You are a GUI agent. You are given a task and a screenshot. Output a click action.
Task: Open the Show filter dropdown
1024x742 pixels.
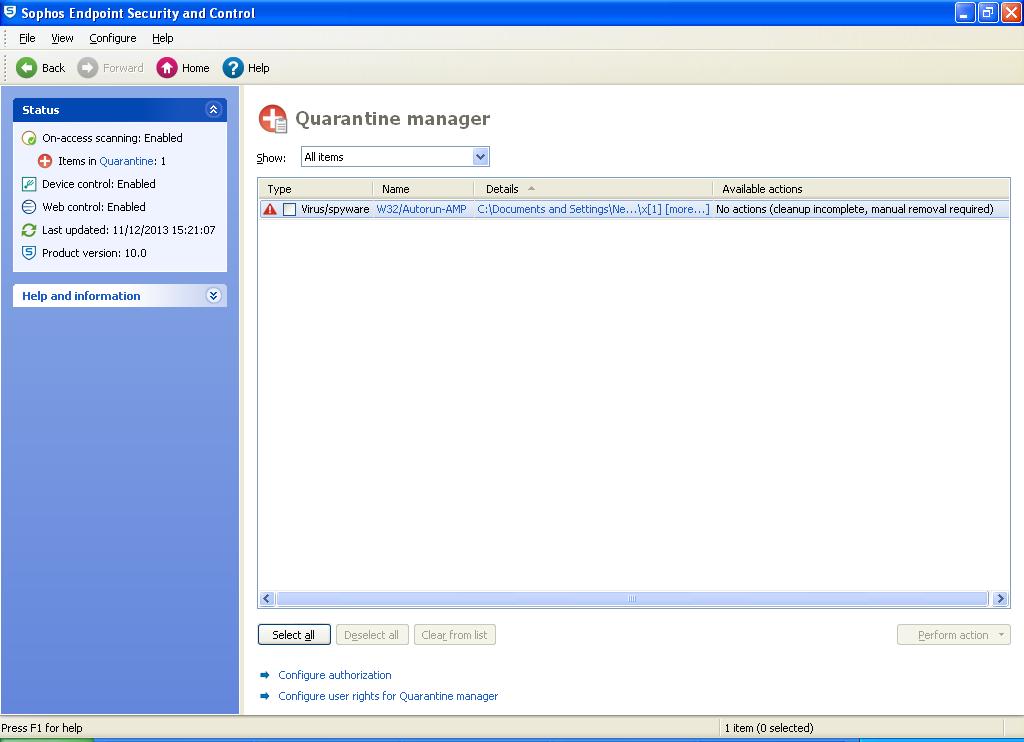click(x=481, y=157)
